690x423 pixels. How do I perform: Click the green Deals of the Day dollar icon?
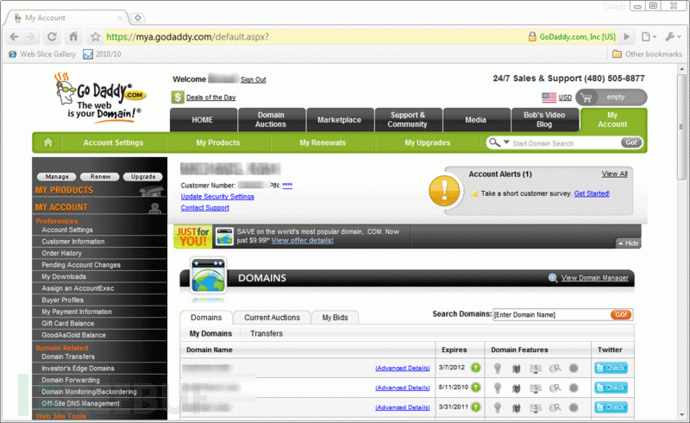point(177,97)
